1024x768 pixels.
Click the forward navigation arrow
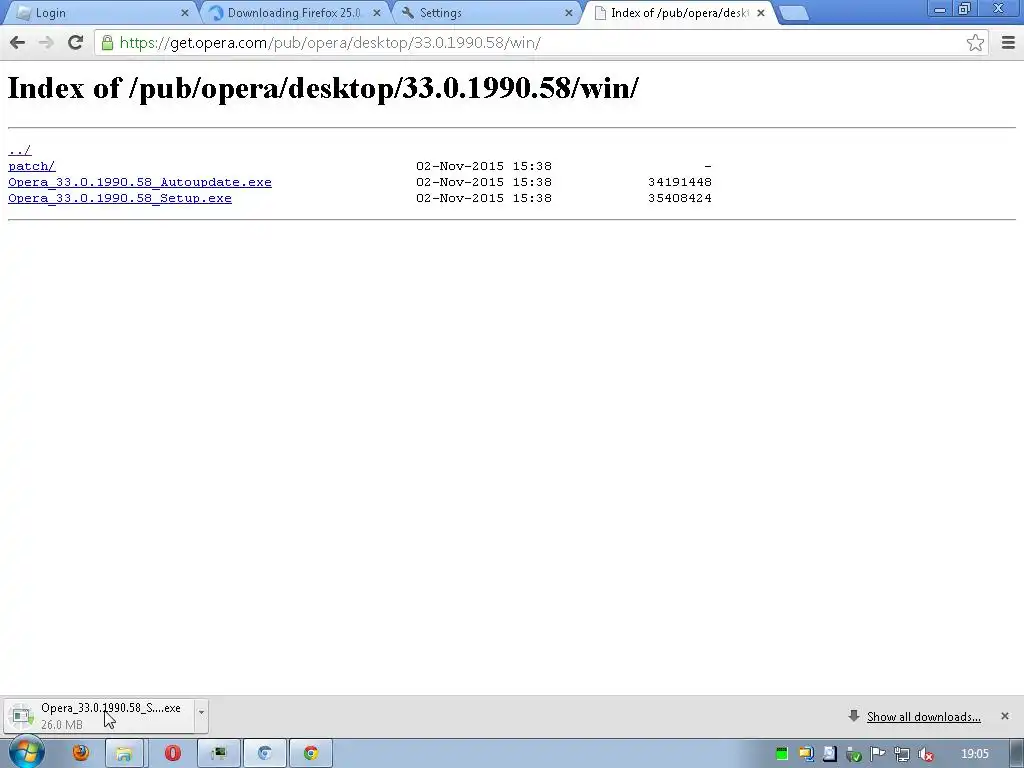(46, 43)
